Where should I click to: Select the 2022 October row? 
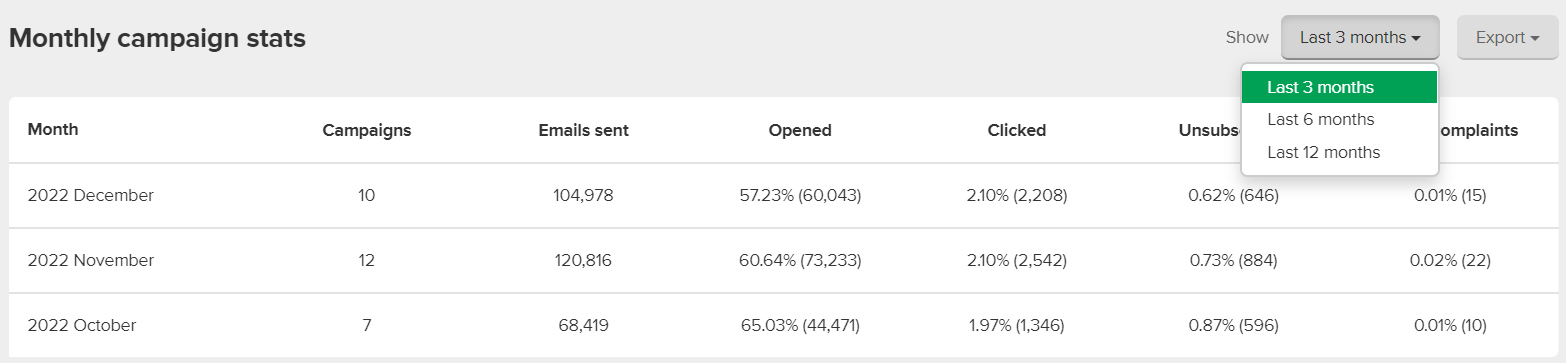point(784,325)
